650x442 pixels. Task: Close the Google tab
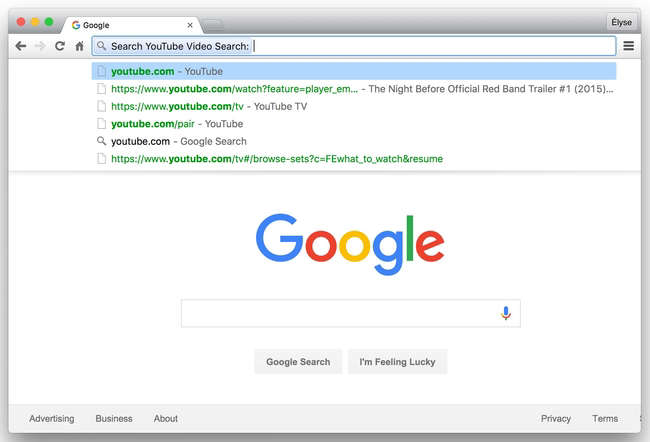[190, 25]
